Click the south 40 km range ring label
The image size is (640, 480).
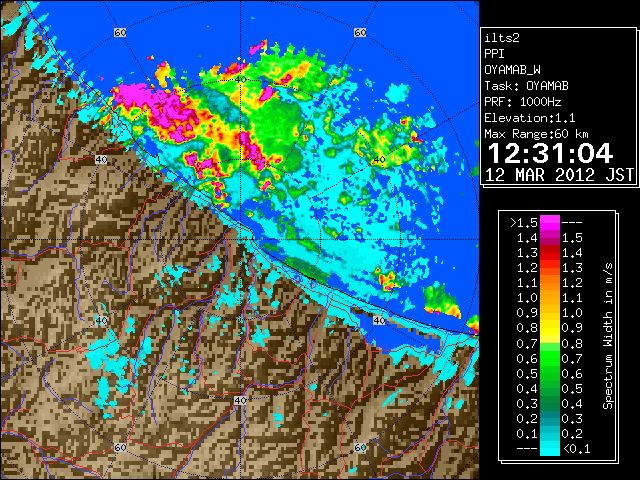(240, 400)
